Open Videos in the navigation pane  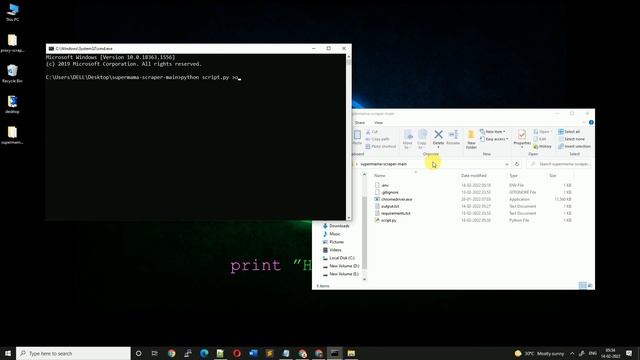coord(332,250)
